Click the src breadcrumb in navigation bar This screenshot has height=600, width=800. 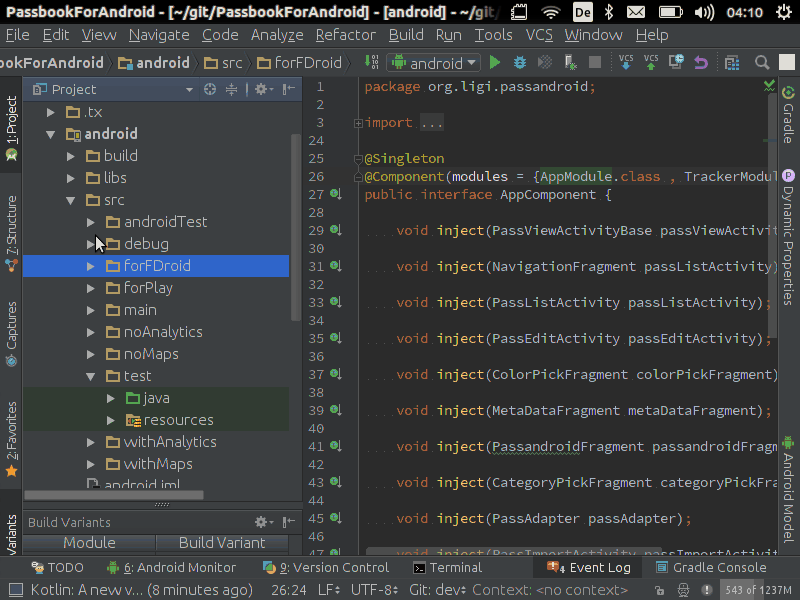coord(223,63)
